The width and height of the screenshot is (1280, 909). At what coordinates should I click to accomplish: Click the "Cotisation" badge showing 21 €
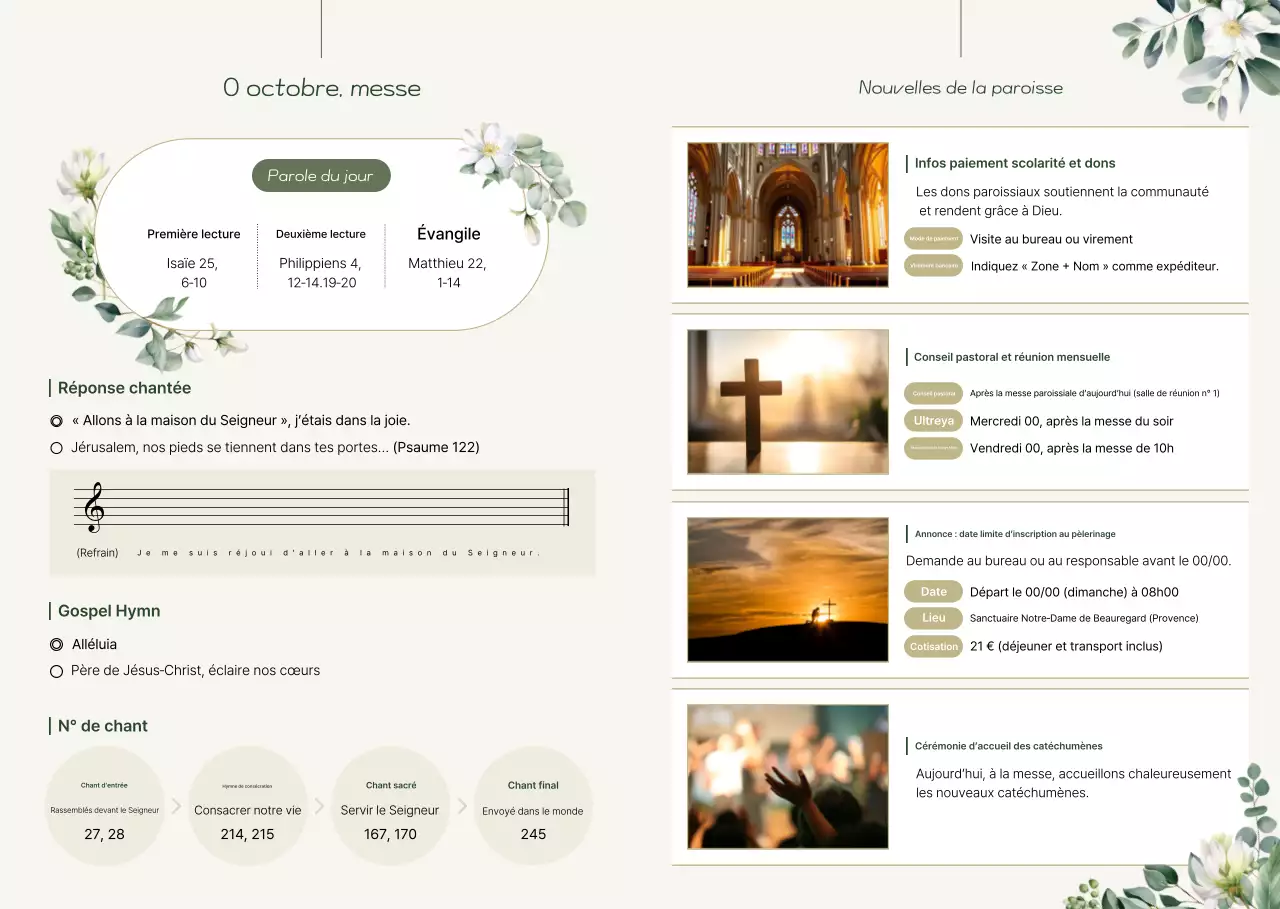pos(932,646)
